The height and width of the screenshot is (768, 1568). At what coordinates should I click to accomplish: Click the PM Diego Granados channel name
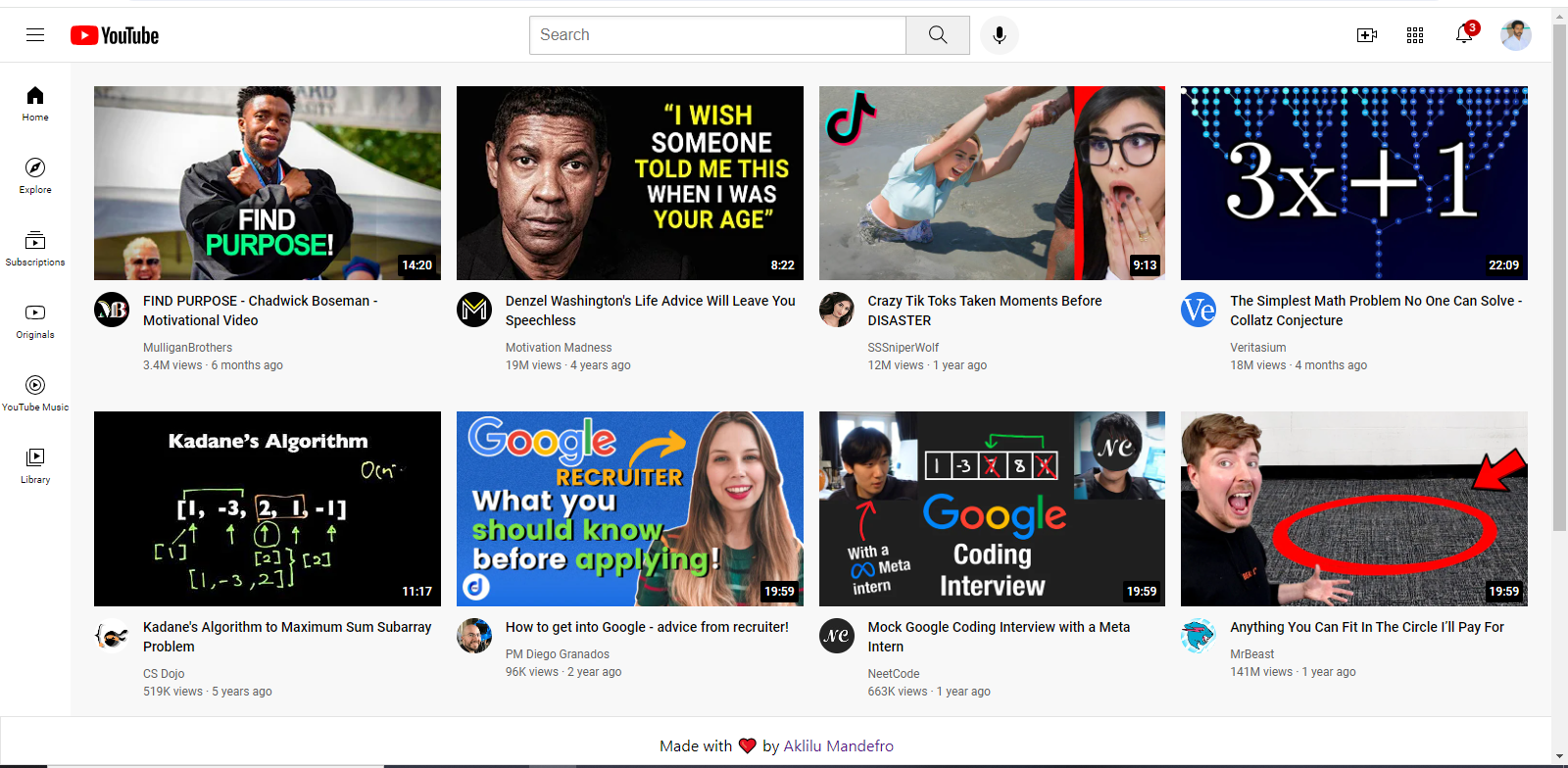click(558, 654)
